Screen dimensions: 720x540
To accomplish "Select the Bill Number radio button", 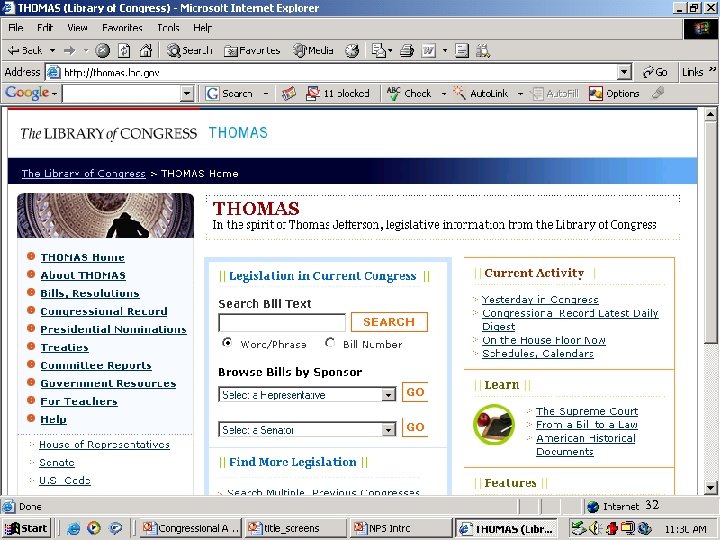I will 330,343.
